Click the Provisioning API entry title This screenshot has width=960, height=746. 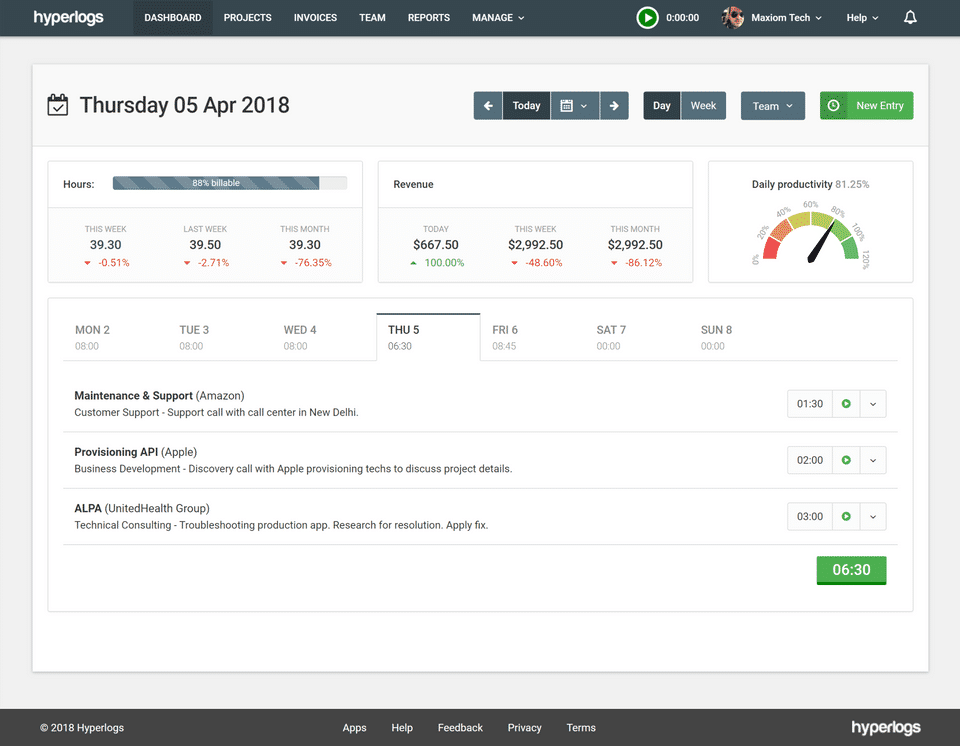click(116, 452)
